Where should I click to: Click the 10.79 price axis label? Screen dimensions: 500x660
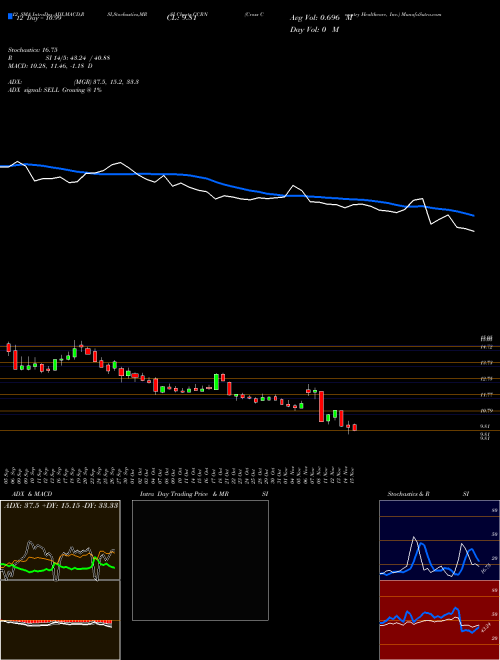[487, 411]
